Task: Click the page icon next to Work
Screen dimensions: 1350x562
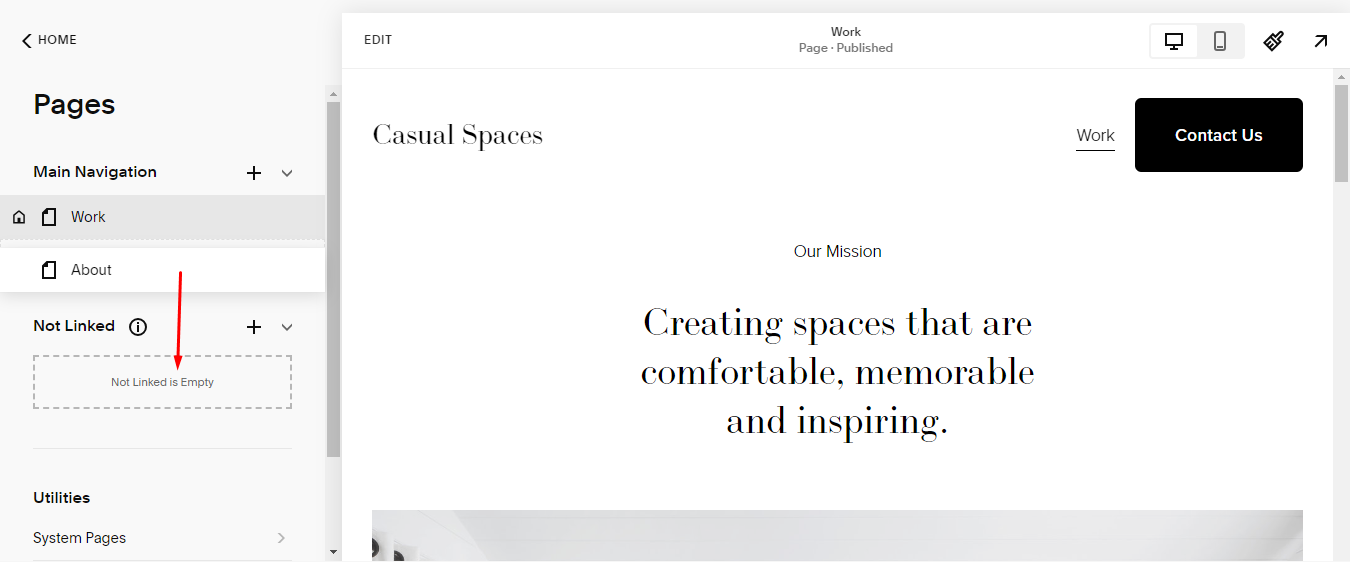Action: tap(49, 217)
